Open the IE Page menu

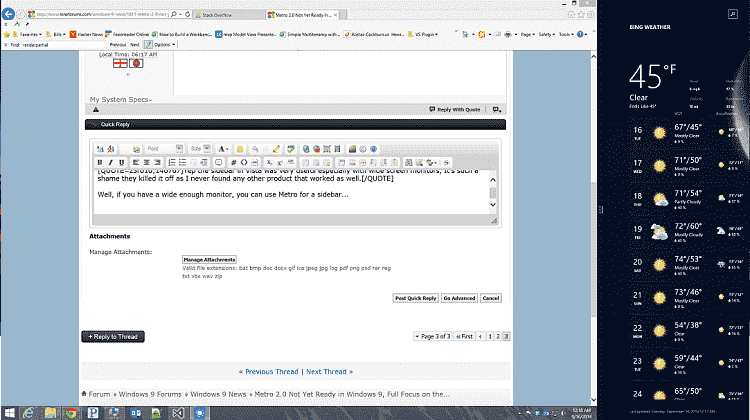click(527, 34)
